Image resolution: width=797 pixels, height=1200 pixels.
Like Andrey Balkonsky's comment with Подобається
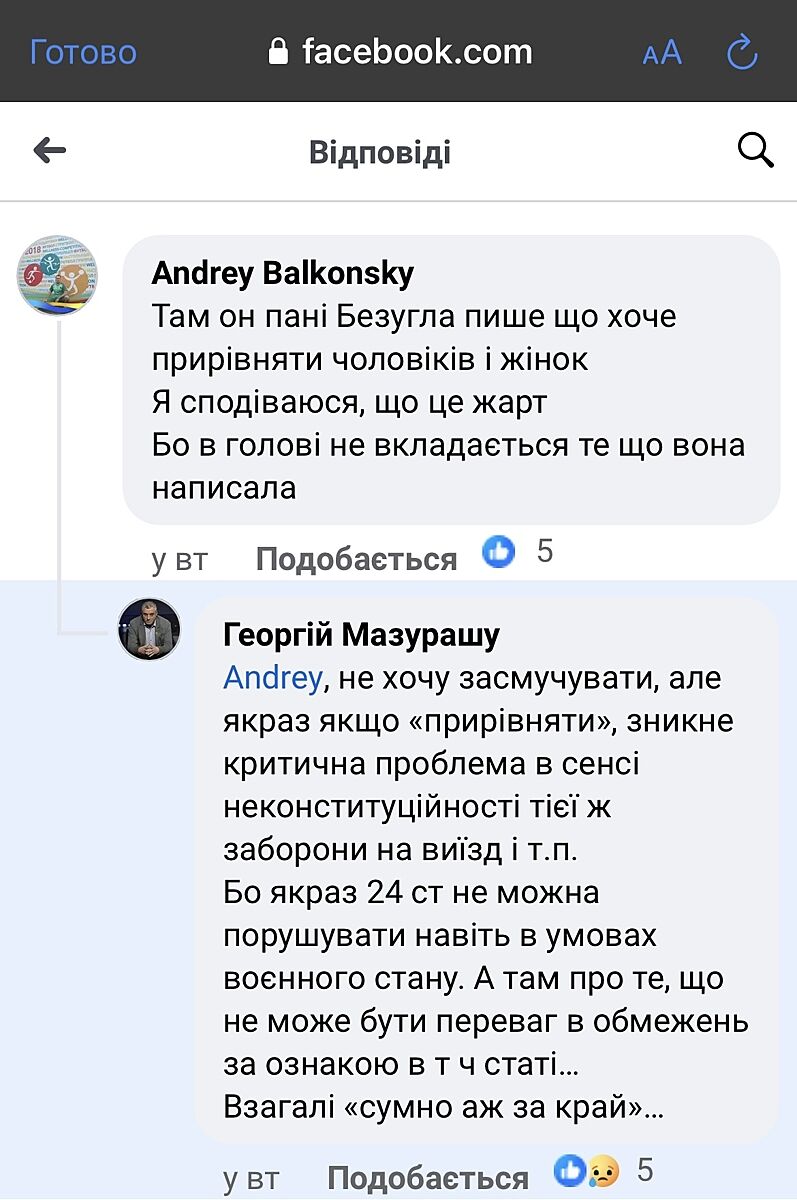coord(356,559)
